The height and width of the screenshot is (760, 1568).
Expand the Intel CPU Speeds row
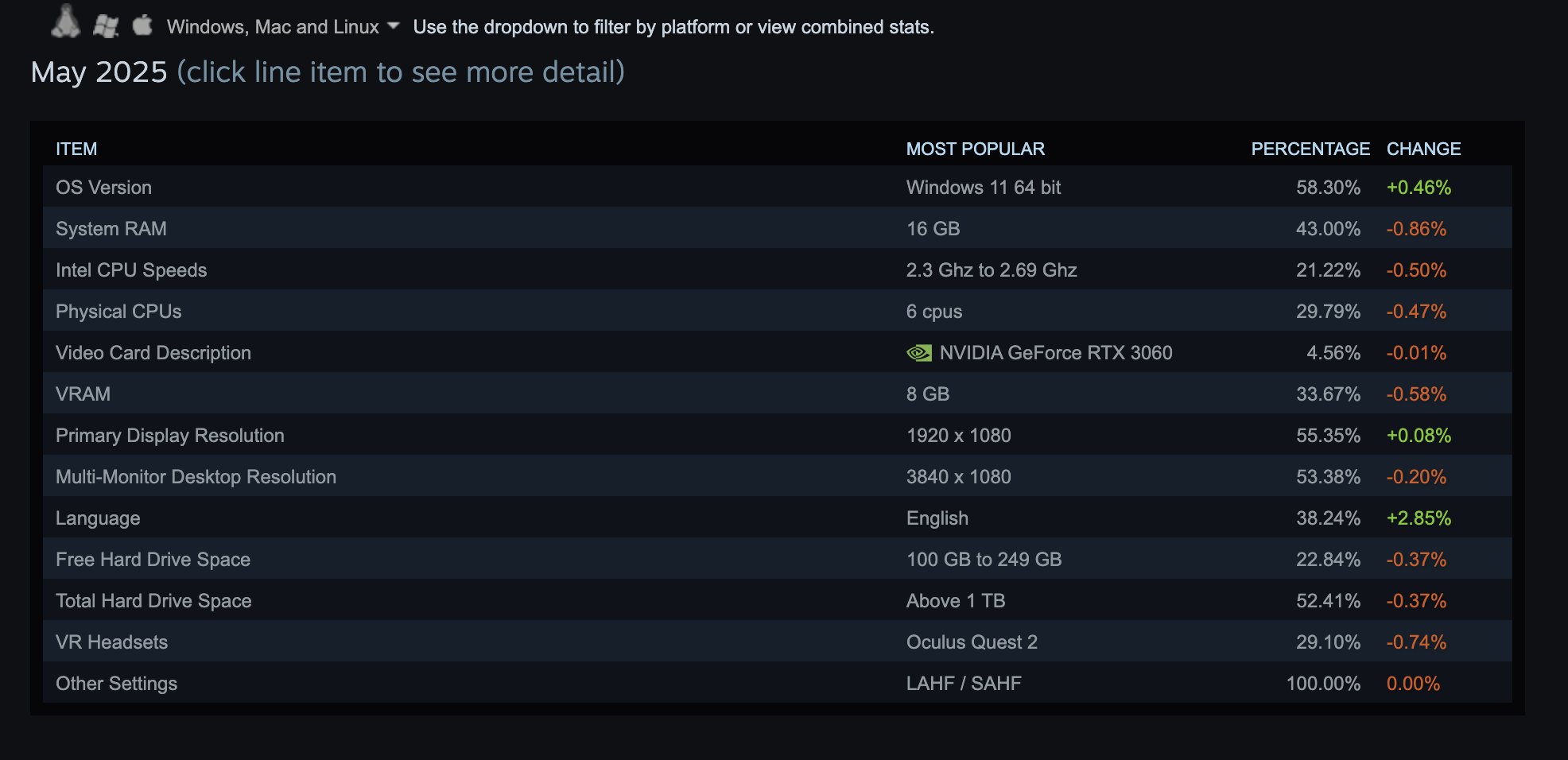778,269
